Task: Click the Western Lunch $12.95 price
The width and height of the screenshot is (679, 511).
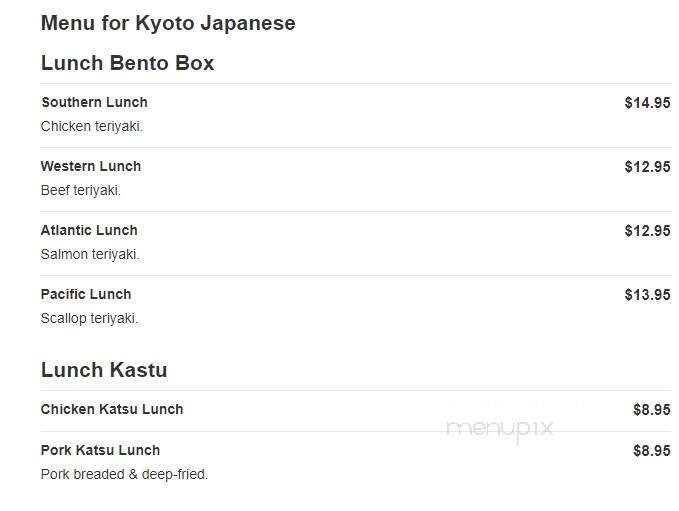Action: pos(647,166)
